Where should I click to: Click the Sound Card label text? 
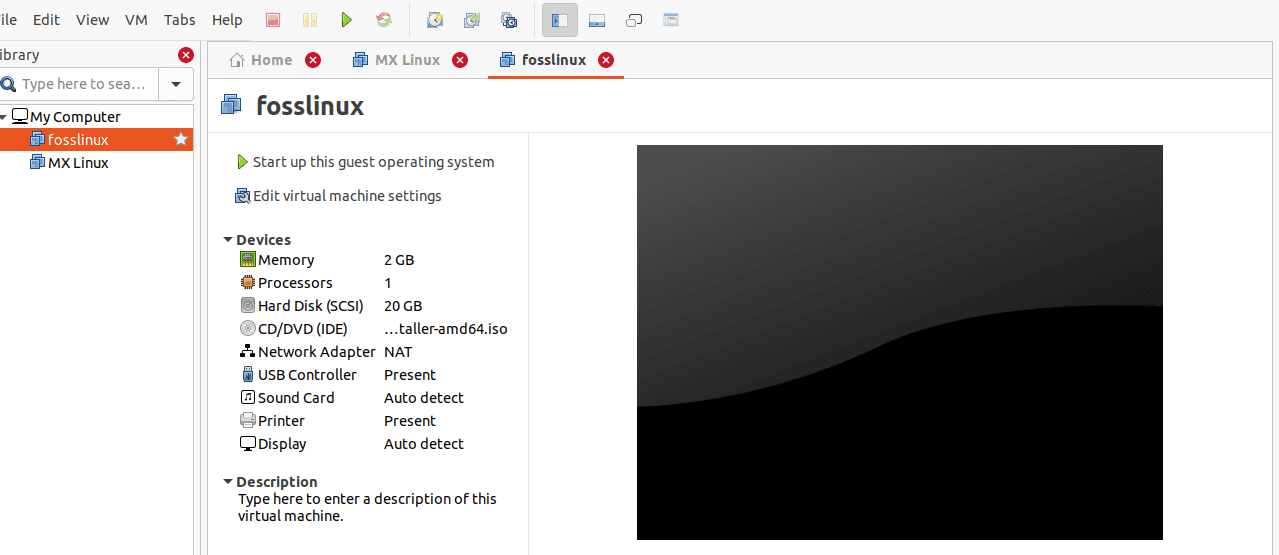296,398
